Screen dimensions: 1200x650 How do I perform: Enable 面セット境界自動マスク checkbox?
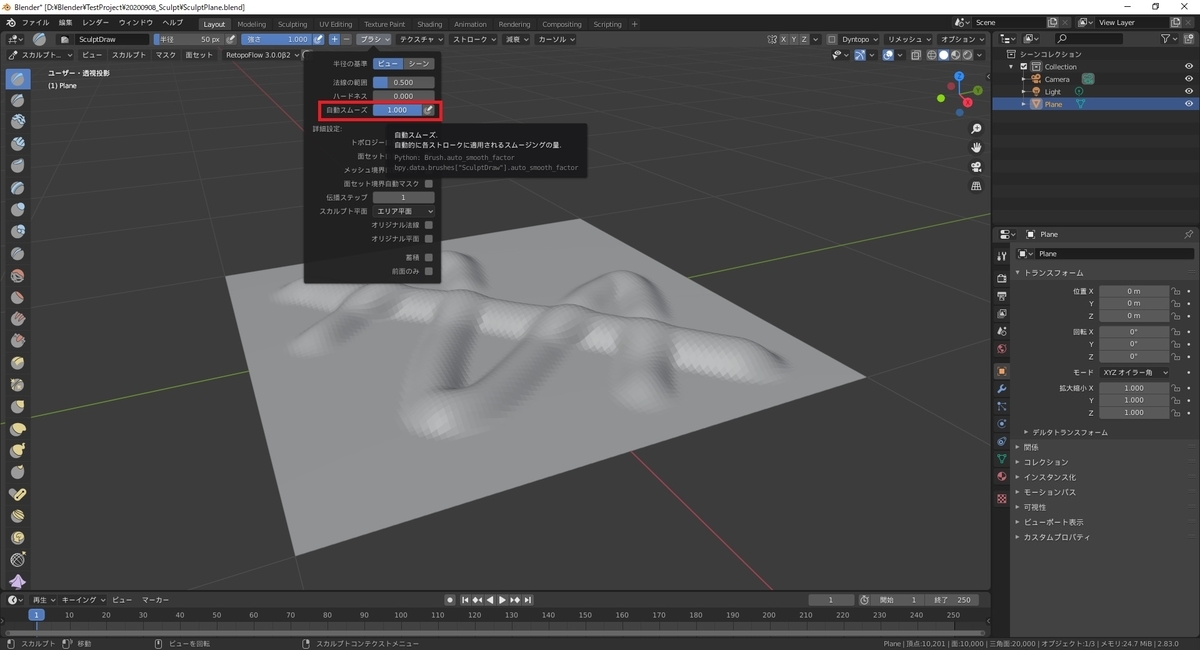429,184
